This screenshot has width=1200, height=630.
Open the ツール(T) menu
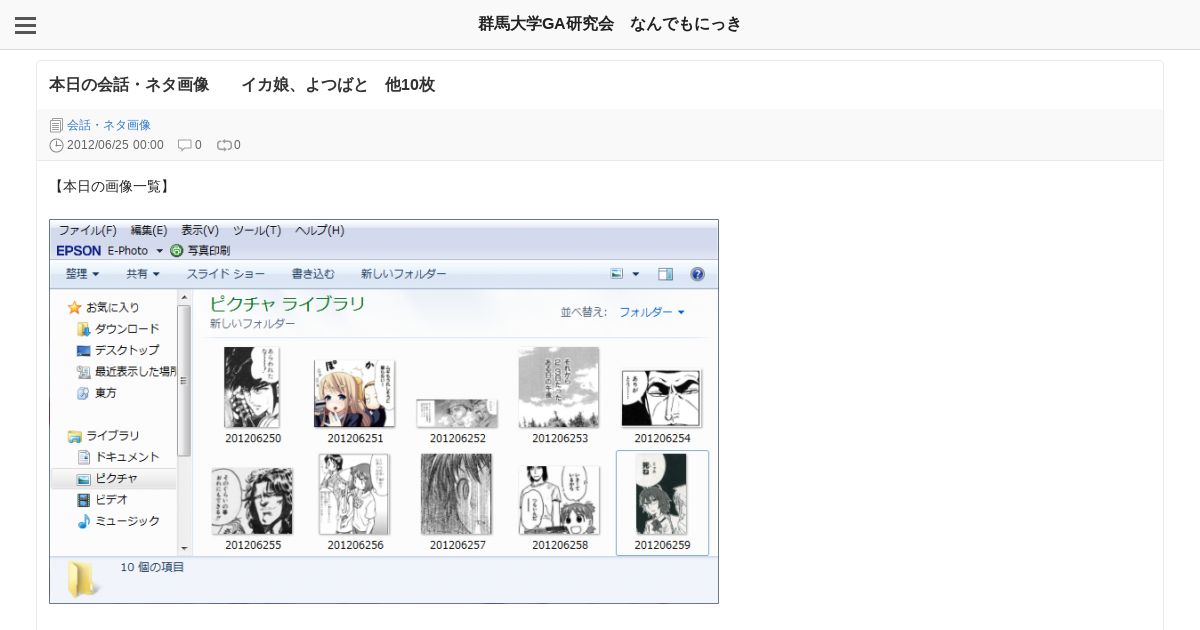click(x=257, y=230)
